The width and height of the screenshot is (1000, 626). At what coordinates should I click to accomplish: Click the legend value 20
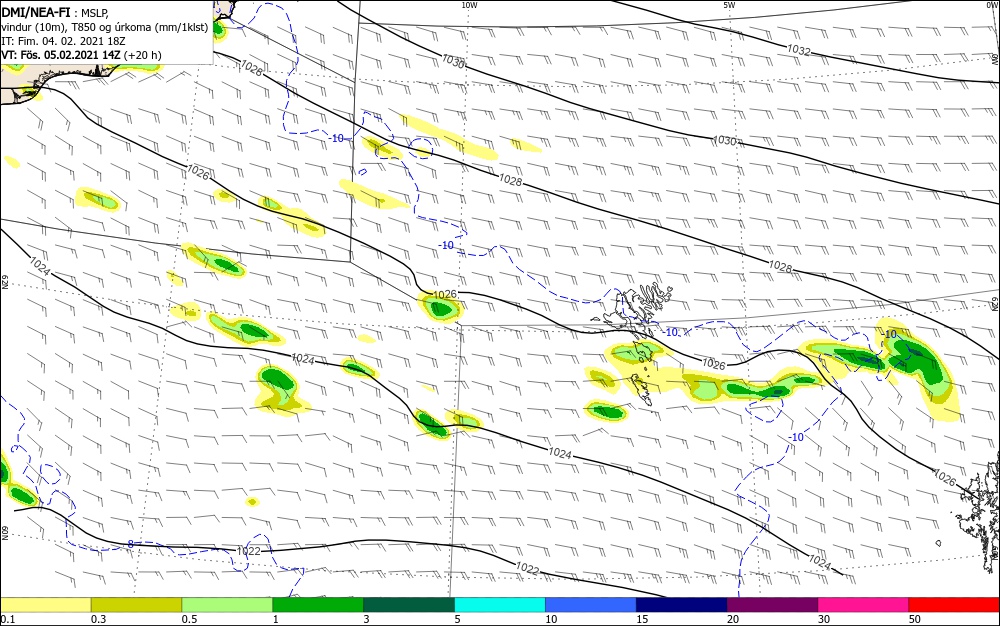733,619
